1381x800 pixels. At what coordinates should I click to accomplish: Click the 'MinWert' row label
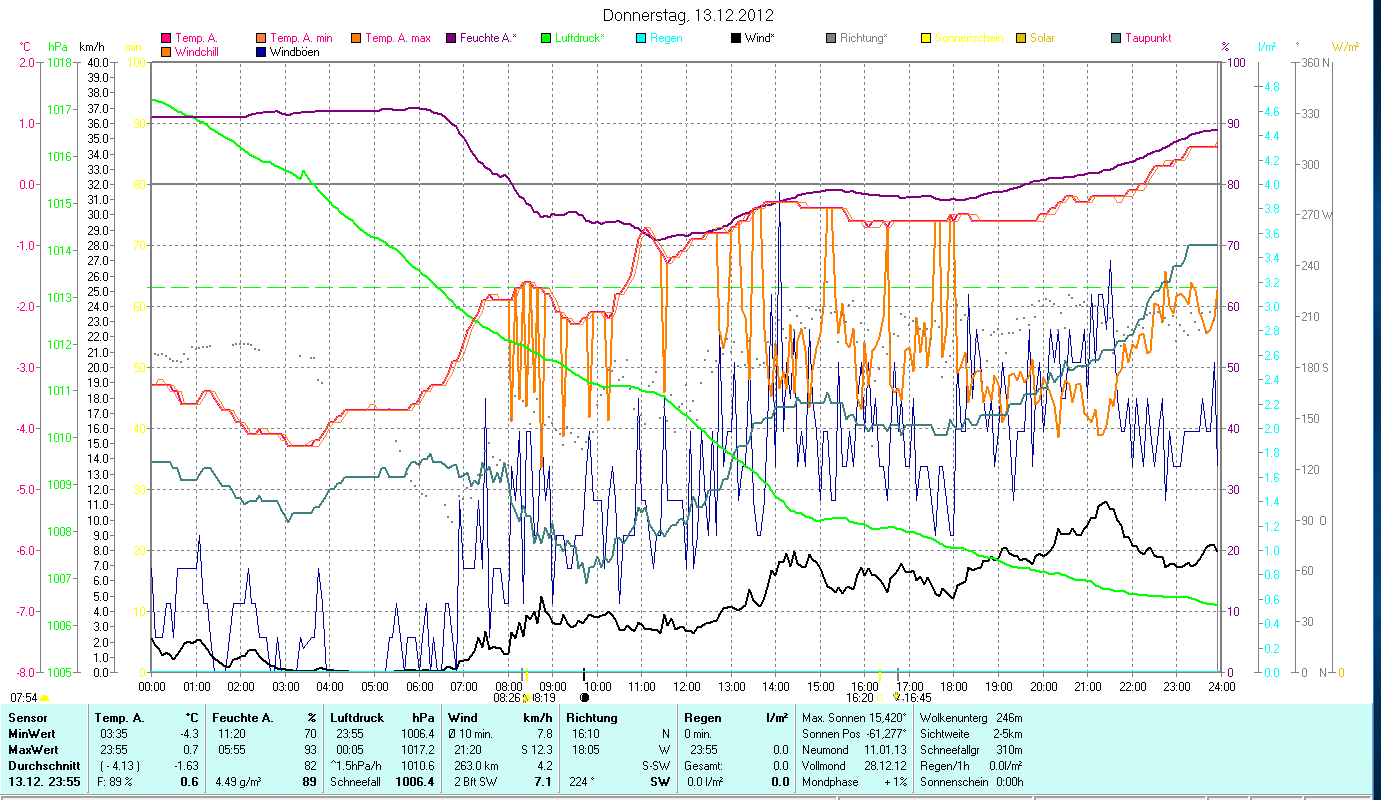point(31,733)
